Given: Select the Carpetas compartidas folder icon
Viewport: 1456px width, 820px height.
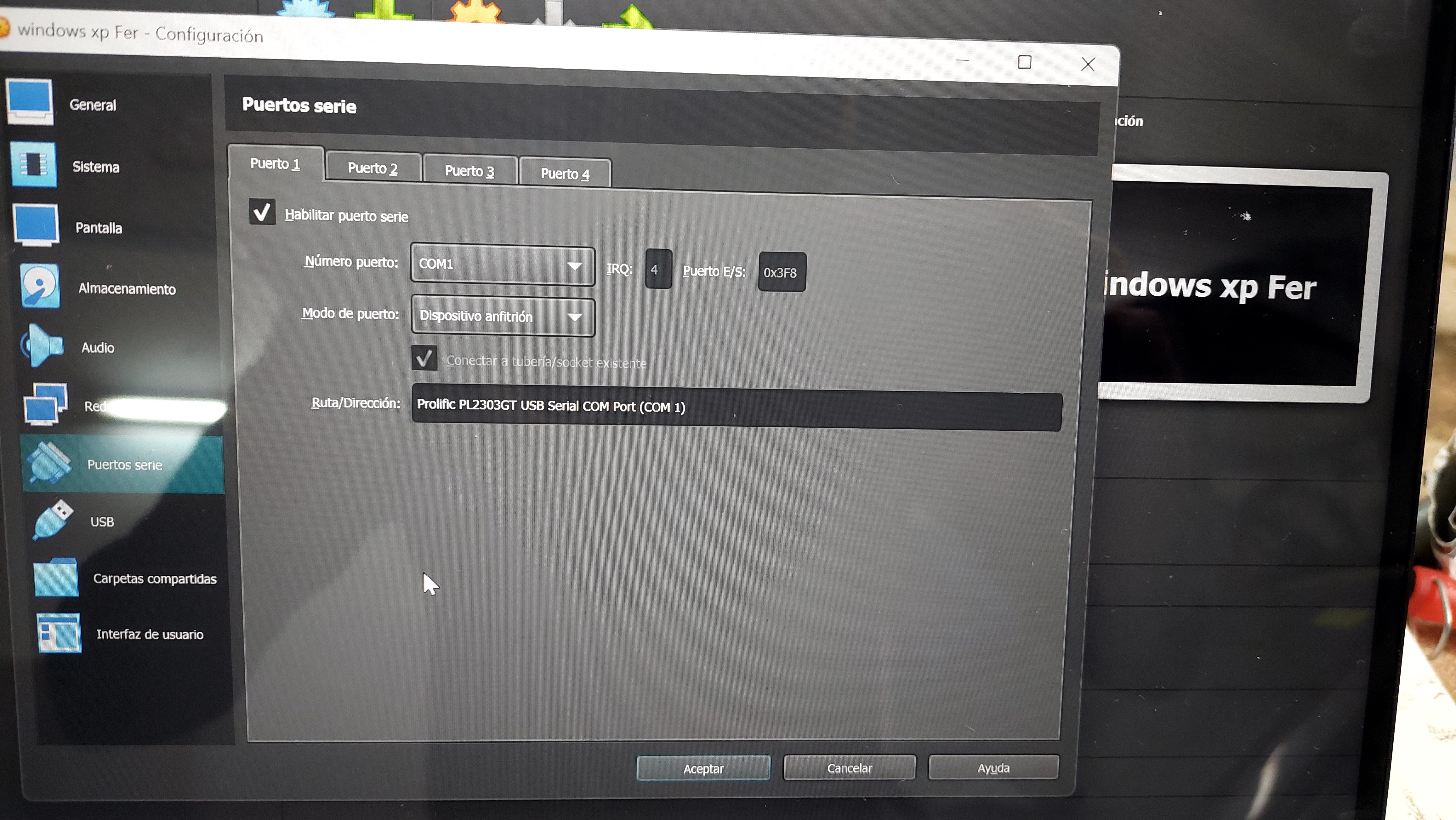Looking at the screenshot, I should (55, 577).
